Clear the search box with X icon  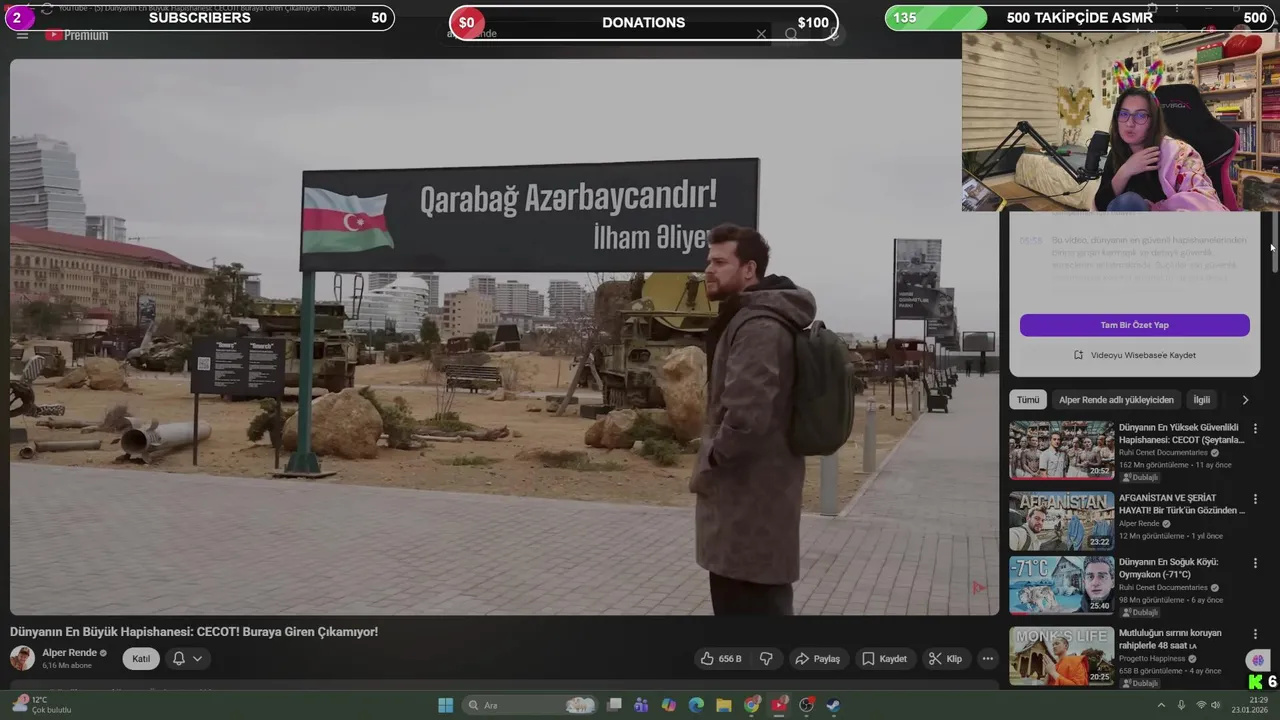(761, 34)
